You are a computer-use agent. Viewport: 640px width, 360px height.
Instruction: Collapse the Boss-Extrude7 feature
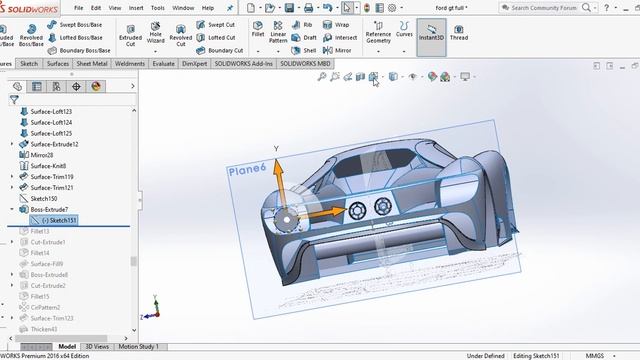[x=12, y=209]
